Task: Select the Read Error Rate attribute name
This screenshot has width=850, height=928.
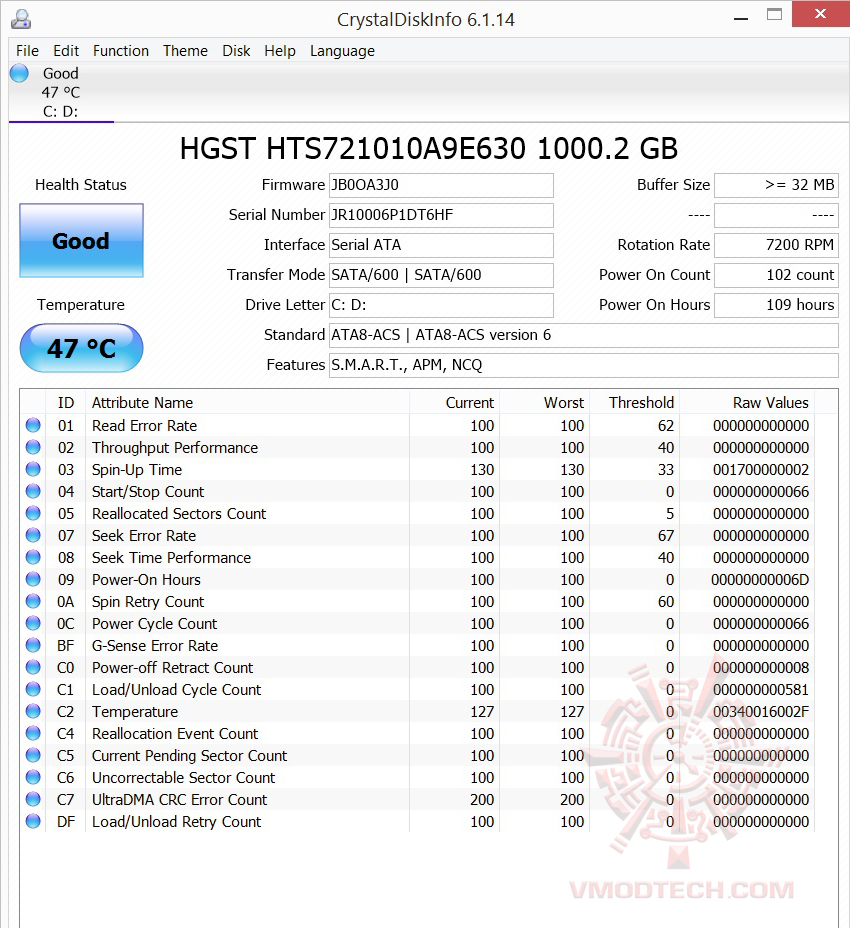Action: (x=144, y=426)
